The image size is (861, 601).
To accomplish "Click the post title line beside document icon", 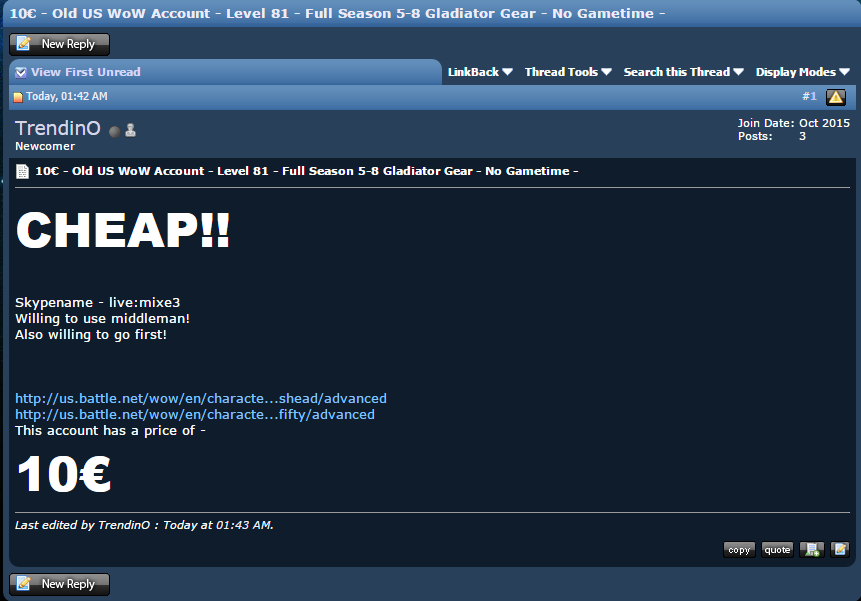I will click(x=306, y=171).
